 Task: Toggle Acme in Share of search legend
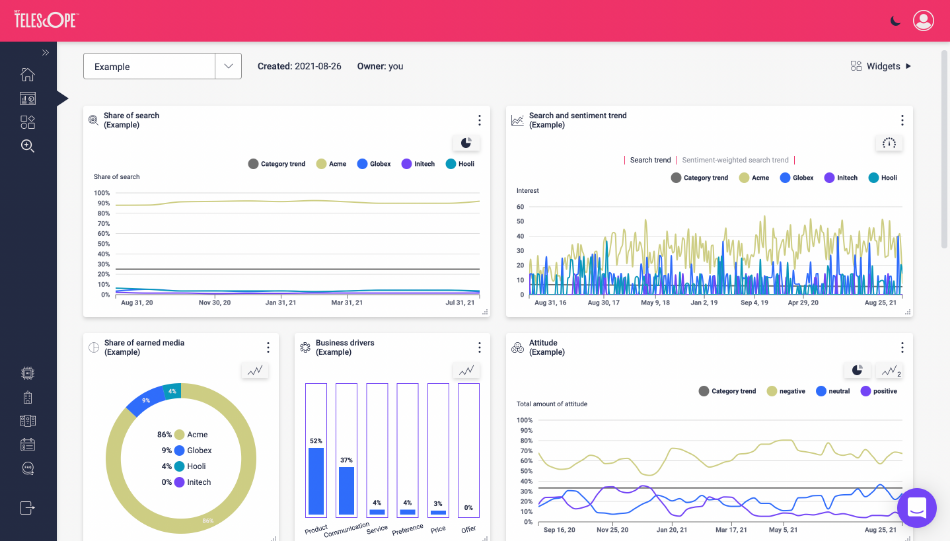coord(331,164)
